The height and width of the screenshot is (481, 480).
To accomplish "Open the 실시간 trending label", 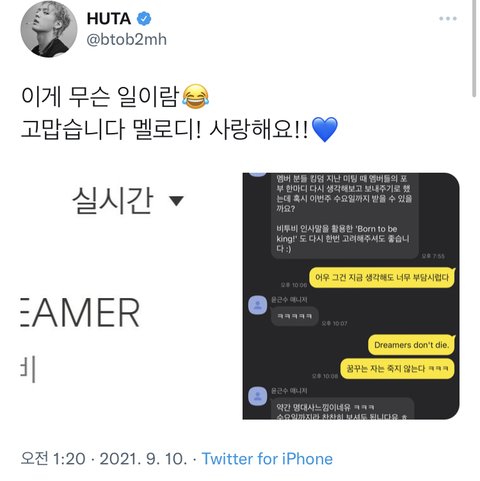I will 113,200.
